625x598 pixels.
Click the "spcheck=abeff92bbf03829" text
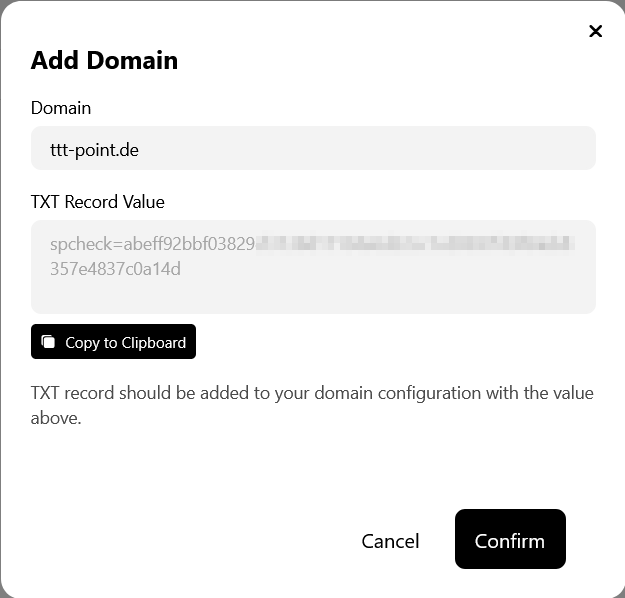152,243
